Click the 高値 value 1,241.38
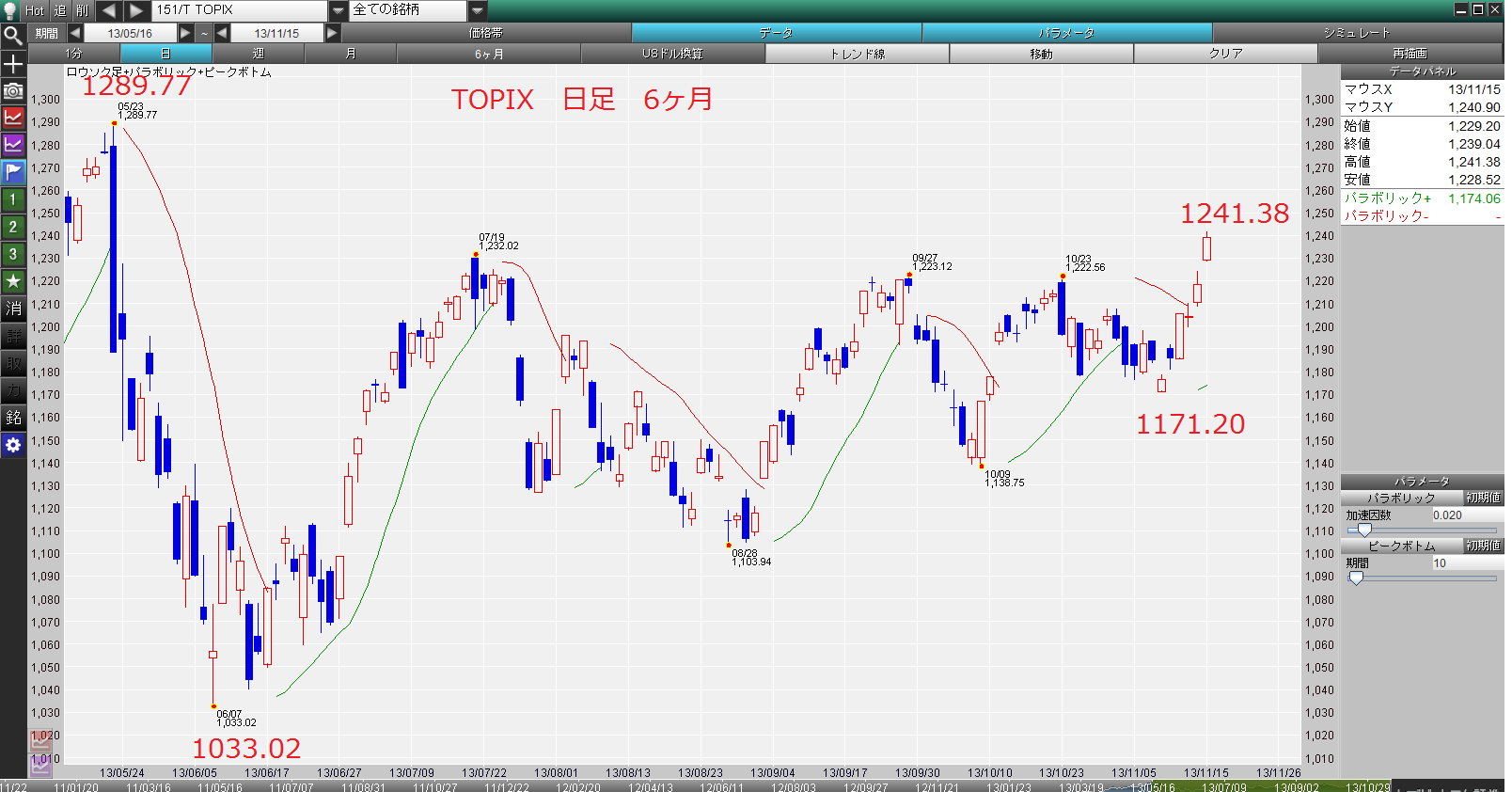Screen dimensions: 1512x792 tap(1473, 162)
